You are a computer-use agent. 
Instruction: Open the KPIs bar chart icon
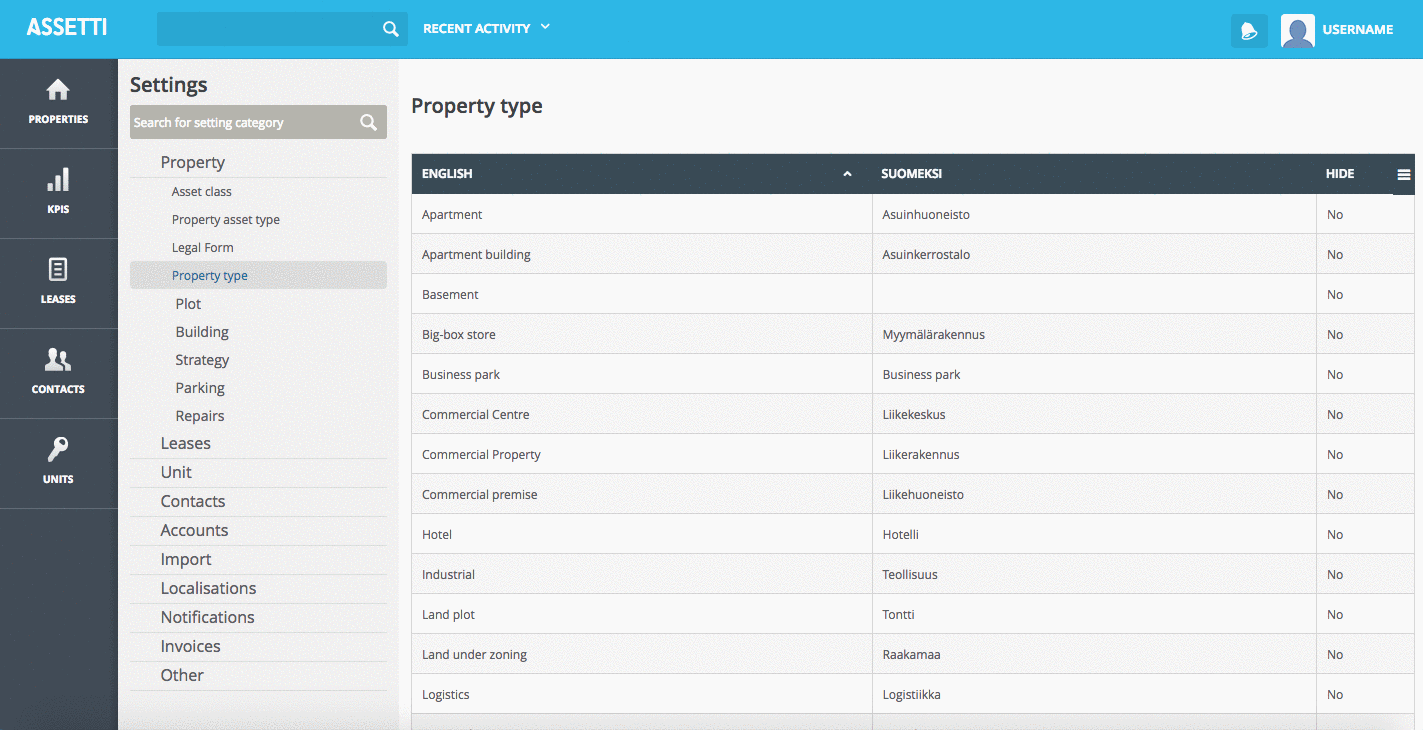58,180
